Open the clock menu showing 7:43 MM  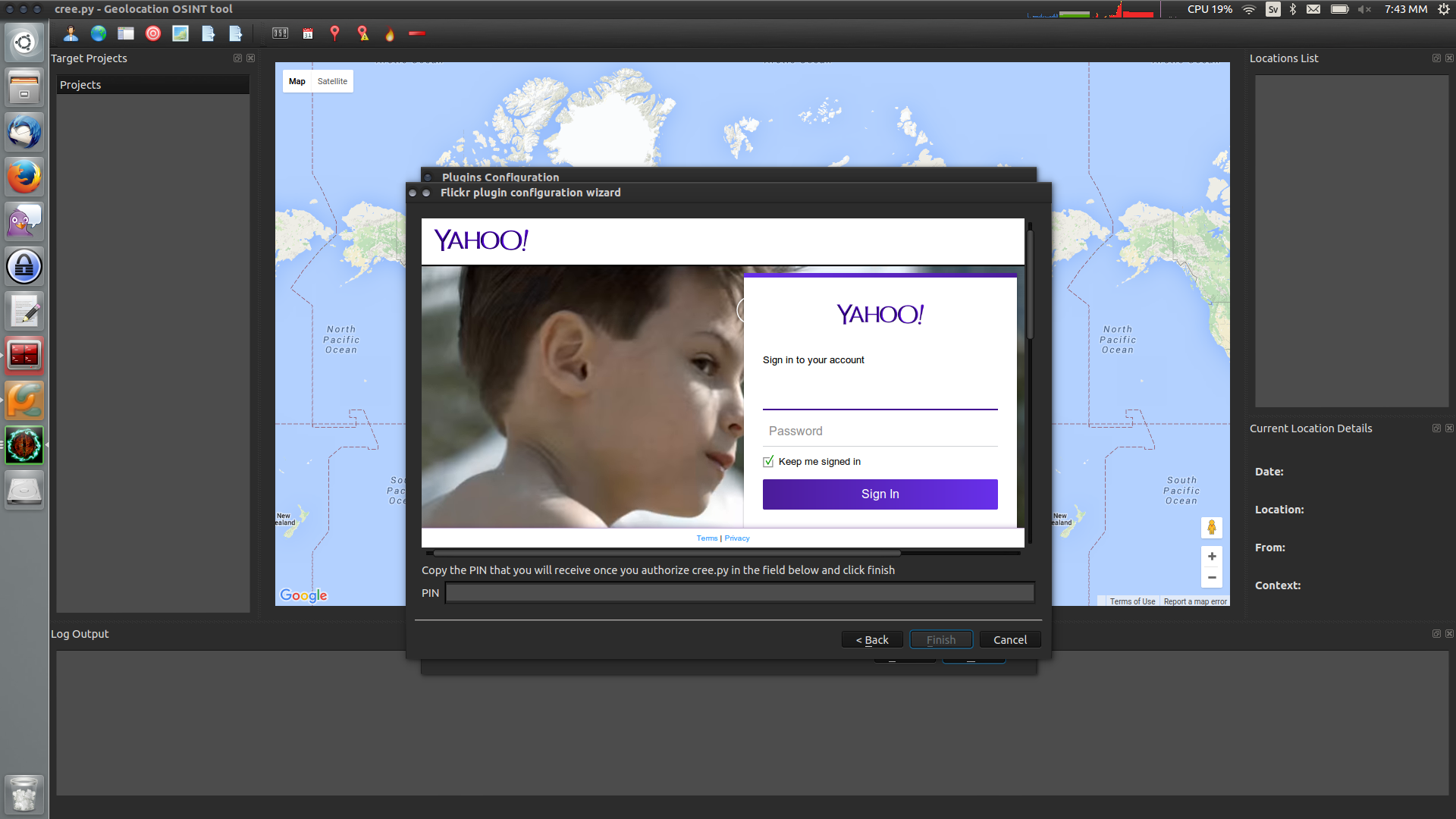click(x=1406, y=9)
